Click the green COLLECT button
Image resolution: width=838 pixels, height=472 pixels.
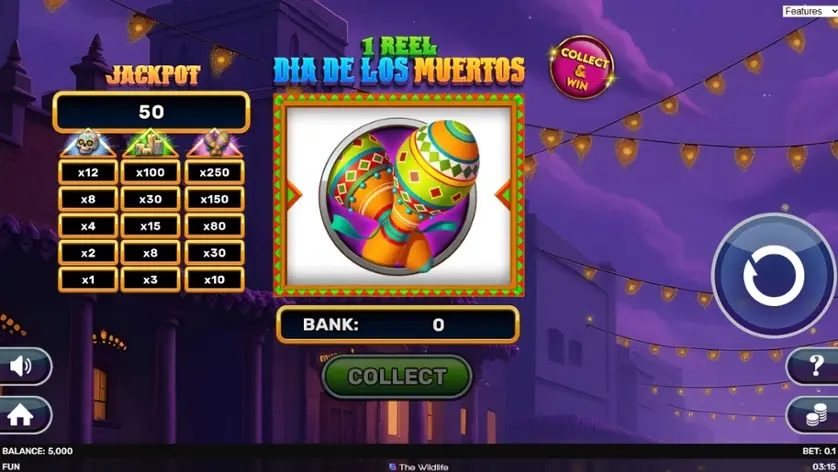[x=397, y=377]
